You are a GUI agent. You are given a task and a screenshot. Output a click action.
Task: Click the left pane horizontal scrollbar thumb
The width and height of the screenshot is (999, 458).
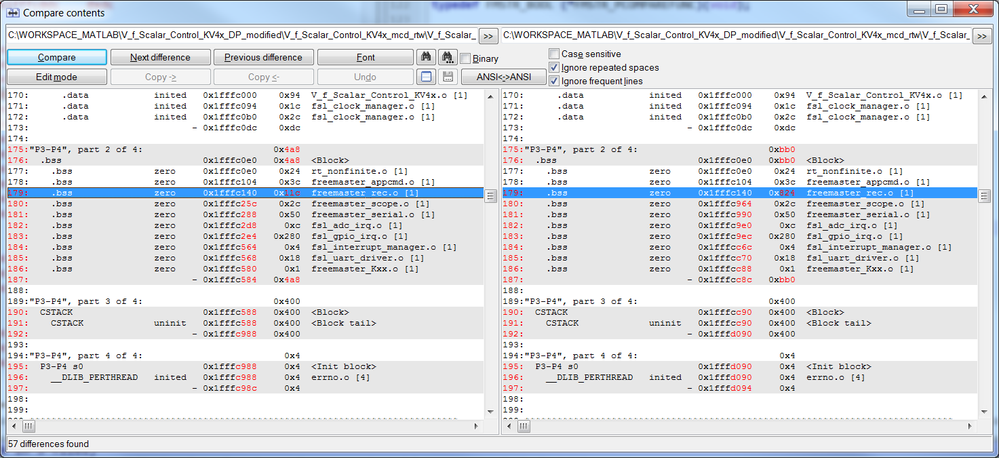[29, 426]
